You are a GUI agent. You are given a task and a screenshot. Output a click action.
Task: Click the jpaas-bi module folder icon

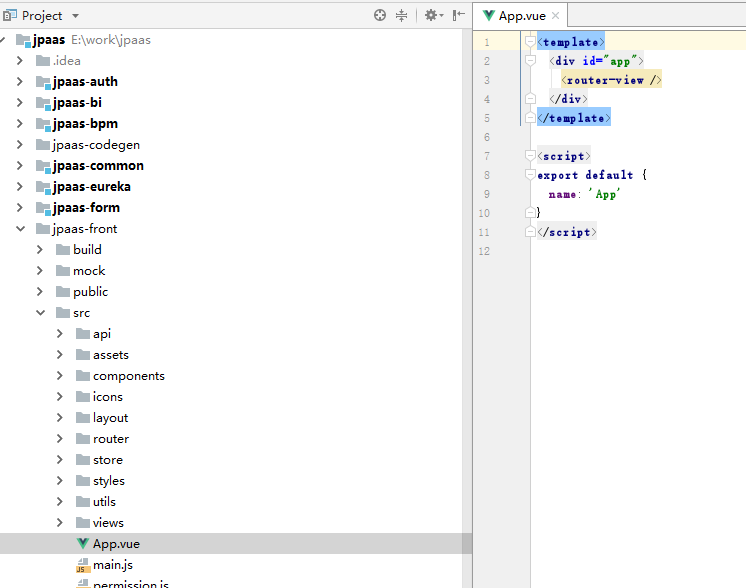tap(43, 103)
